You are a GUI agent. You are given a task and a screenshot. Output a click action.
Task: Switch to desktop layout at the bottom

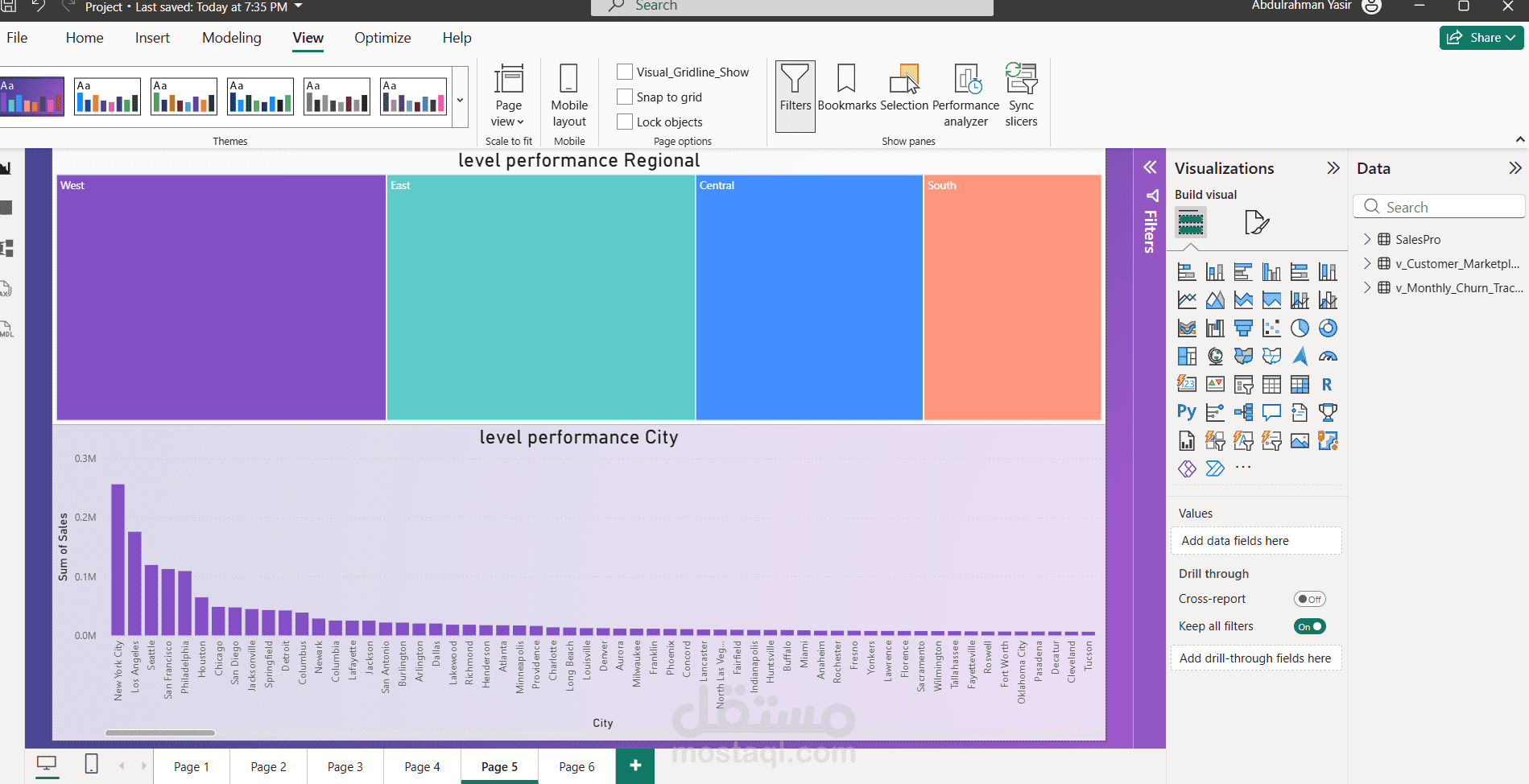click(48, 764)
